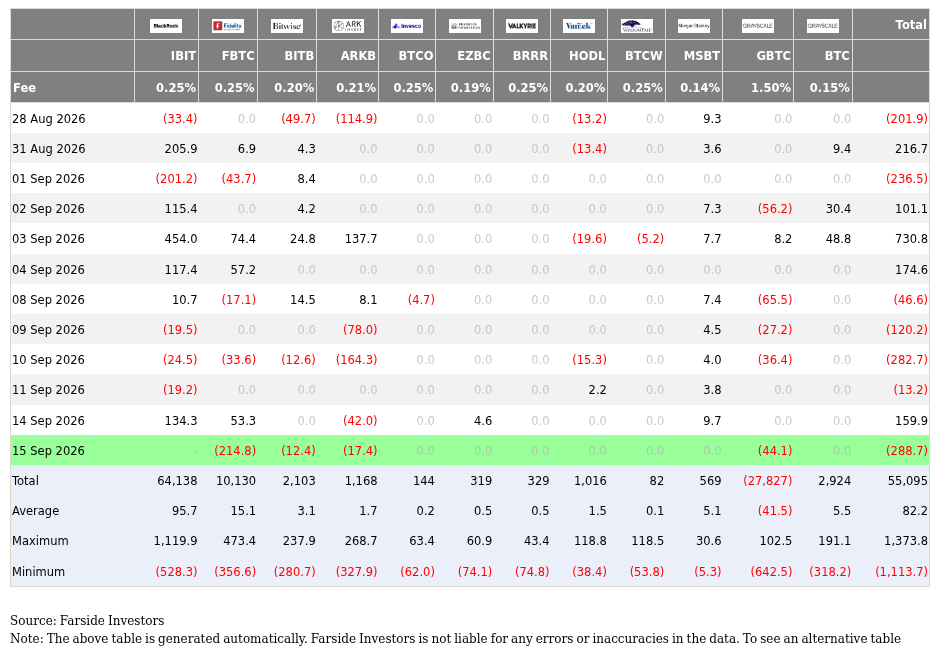The image size is (944, 650).
Task: Select the Grayscale logo above BTC column
Action: point(823,26)
